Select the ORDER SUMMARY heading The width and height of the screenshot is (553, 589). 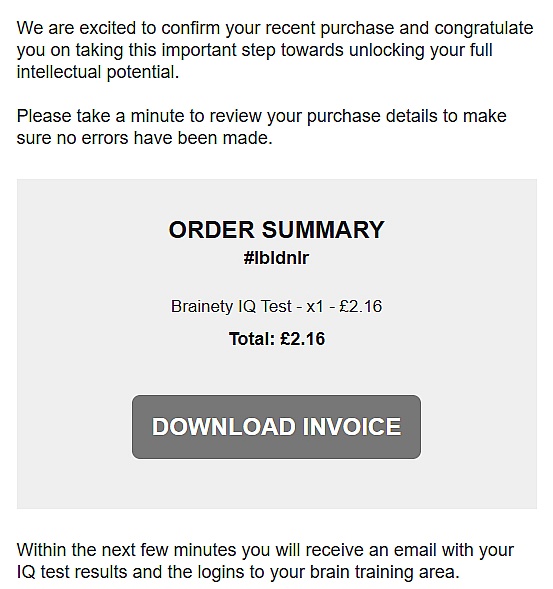[x=276, y=230]
